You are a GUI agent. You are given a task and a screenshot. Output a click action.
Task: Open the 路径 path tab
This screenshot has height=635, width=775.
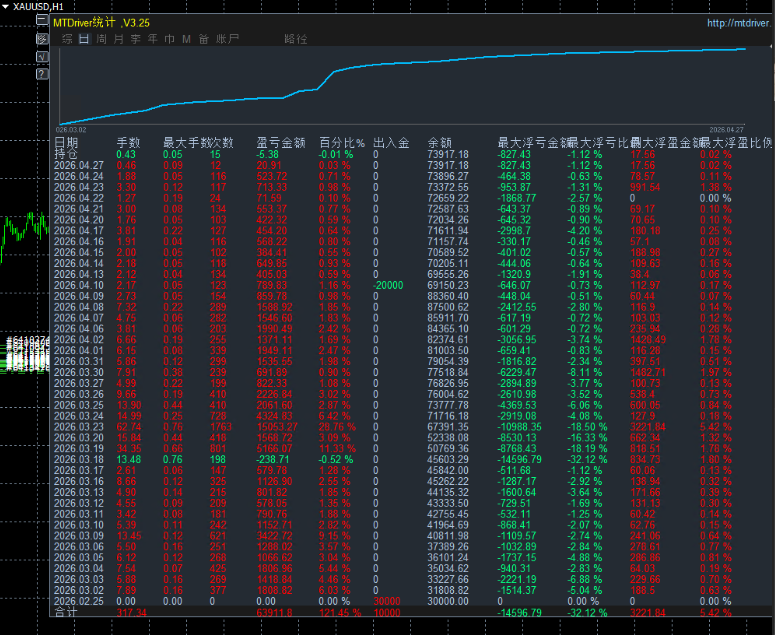pyautogui.click(x=296, y=39)
